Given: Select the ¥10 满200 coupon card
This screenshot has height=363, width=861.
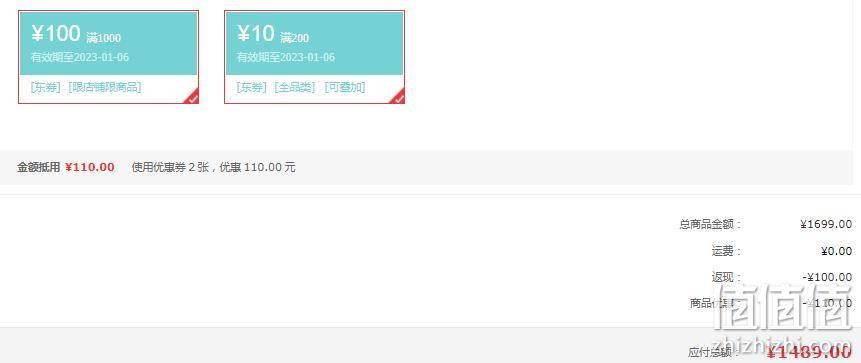Looking at the screenshot, I should coord(315,57).
